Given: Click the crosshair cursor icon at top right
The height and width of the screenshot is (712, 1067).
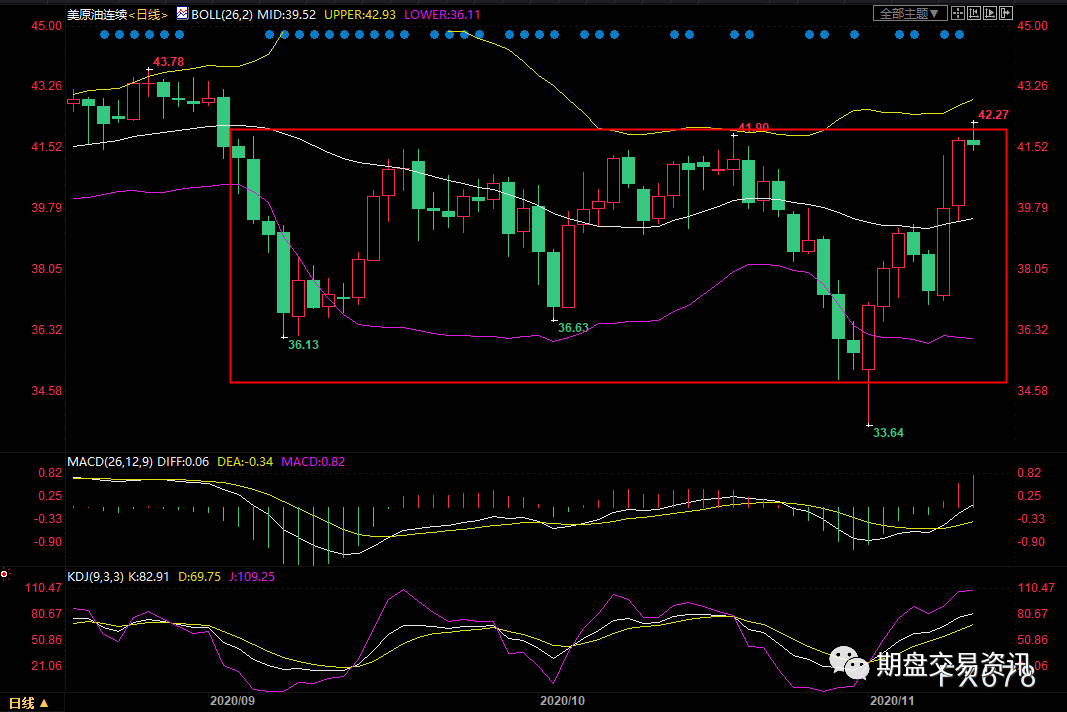Looking at the screenshot, I should click(x=958, y=13).
